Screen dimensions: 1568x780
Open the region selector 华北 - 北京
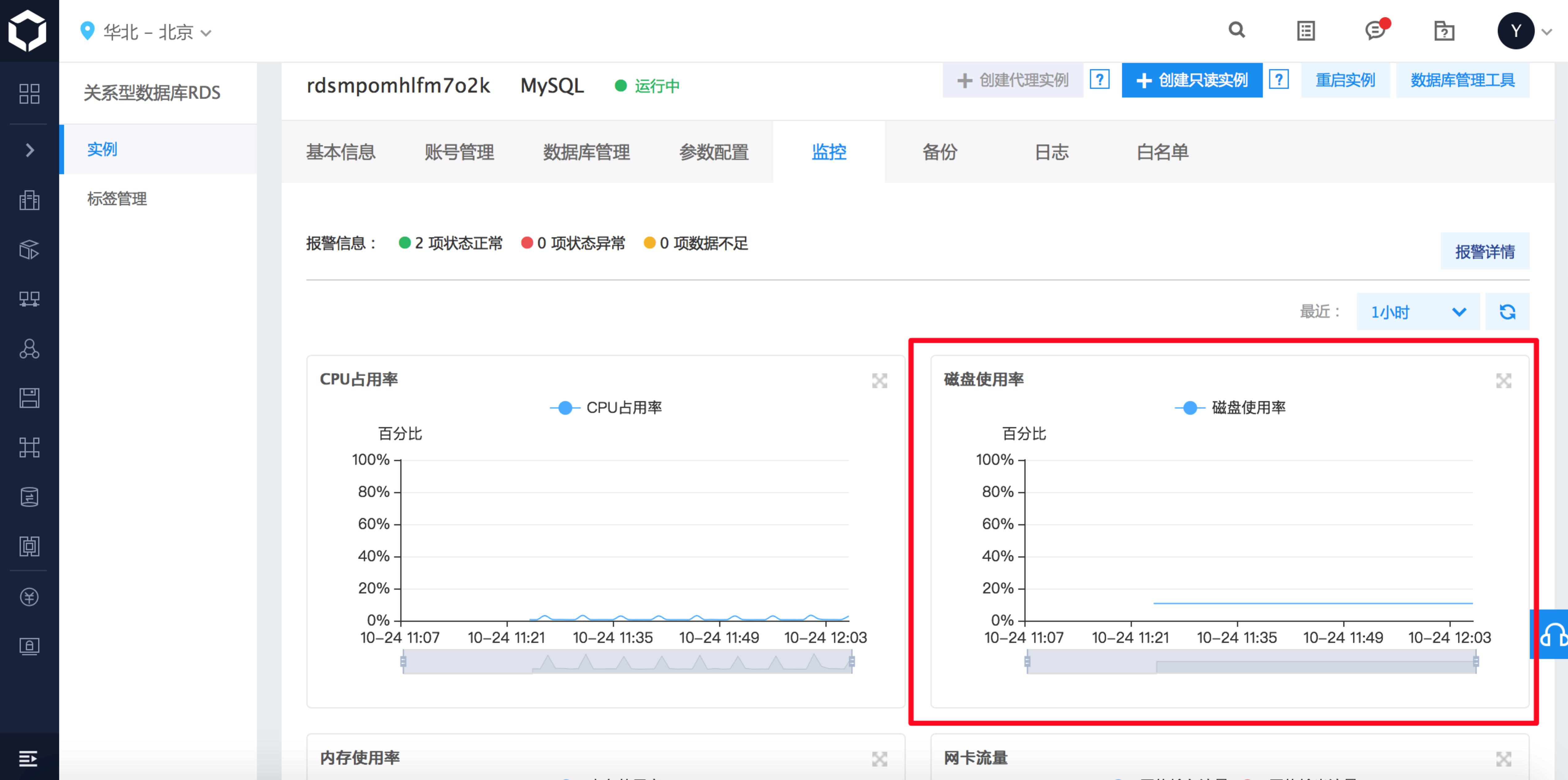tap(146, 32)
